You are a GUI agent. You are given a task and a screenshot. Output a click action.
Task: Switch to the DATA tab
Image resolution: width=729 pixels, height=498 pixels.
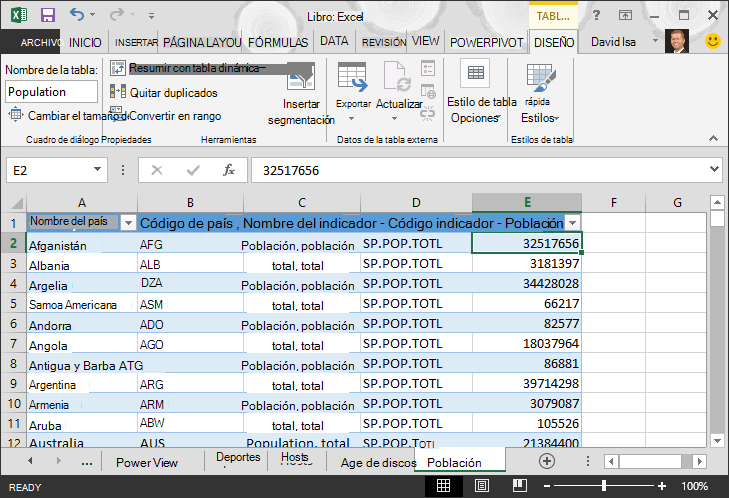(334, 41)
